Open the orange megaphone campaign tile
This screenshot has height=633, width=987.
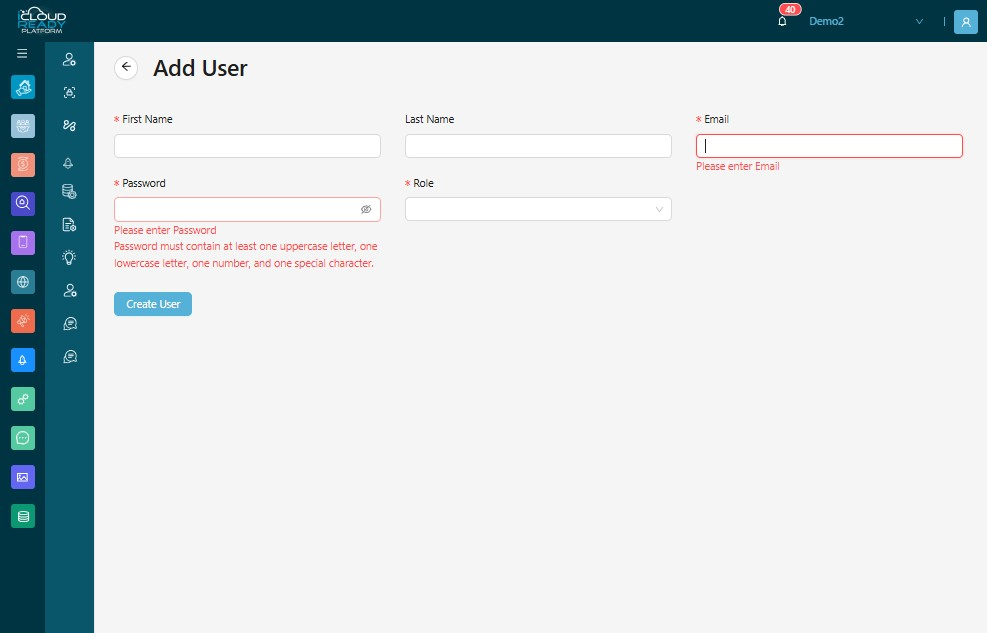pos(23,321)
